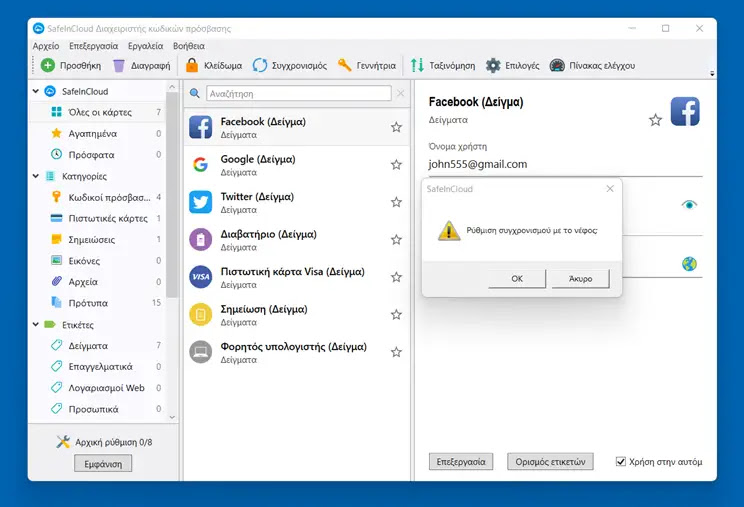Select Αρχεία category
The height and width of the screenshot is (507, 744).
coord(97,282)
